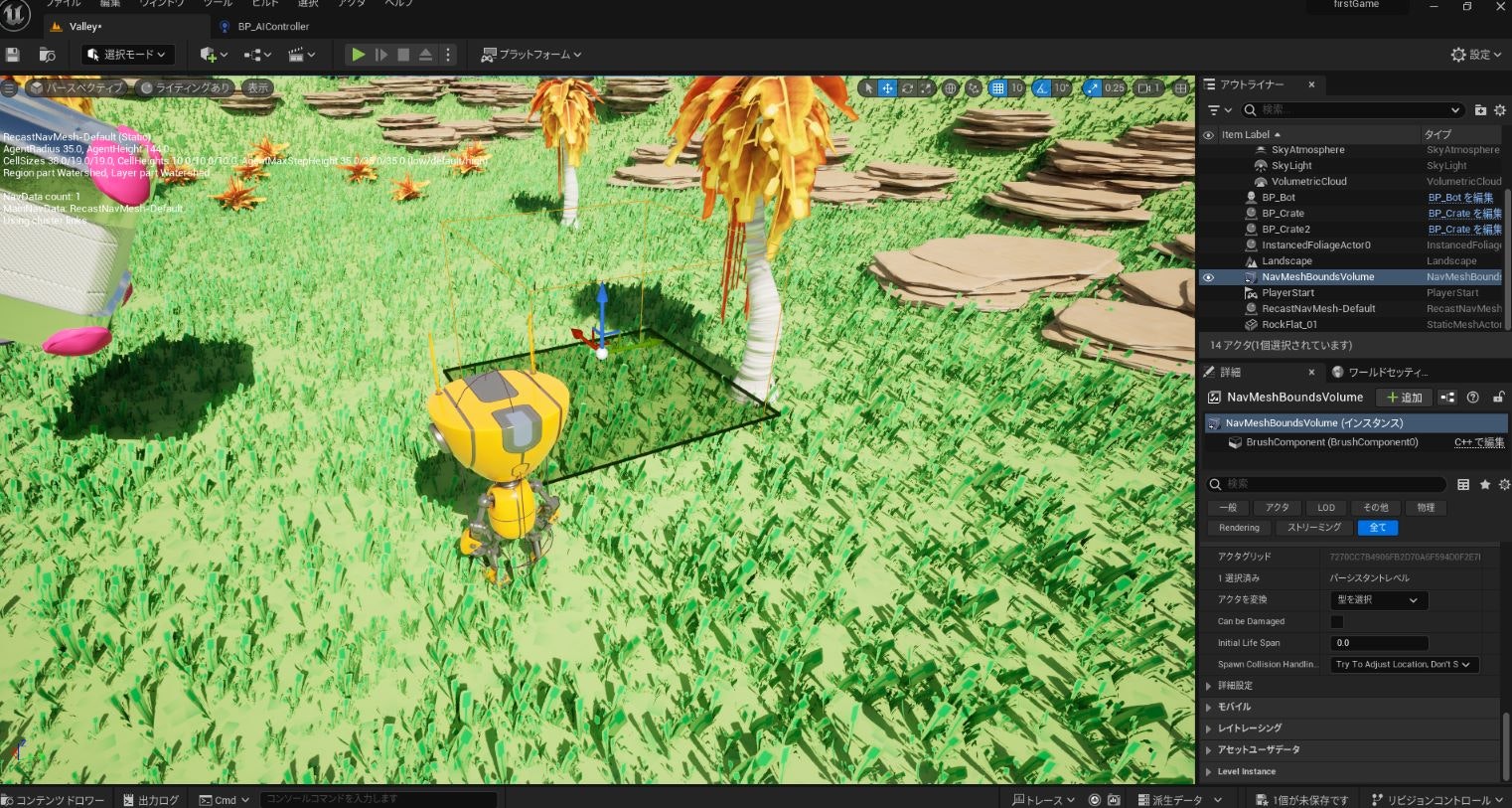Screen dimensions: 1512x808
Task: Click the Eject button in play controls
Action: click(425, 55)
